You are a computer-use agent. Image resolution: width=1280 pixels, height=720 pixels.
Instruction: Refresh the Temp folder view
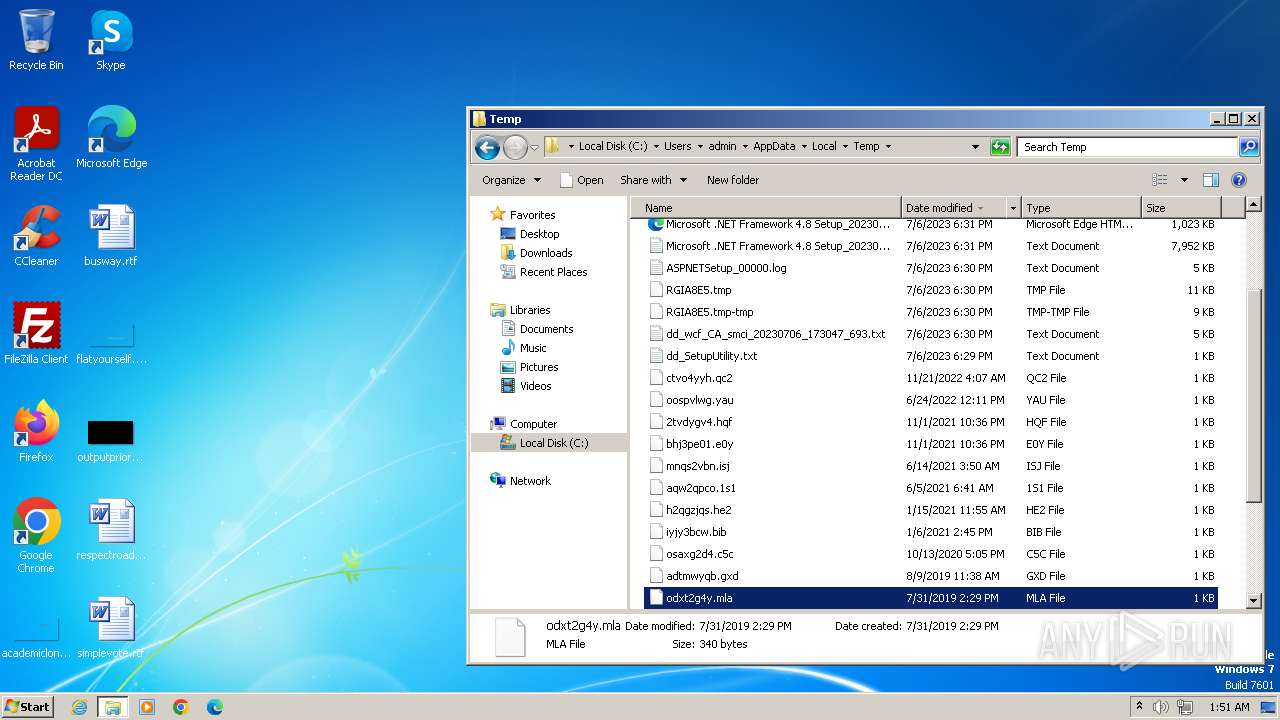[1000, 147]
